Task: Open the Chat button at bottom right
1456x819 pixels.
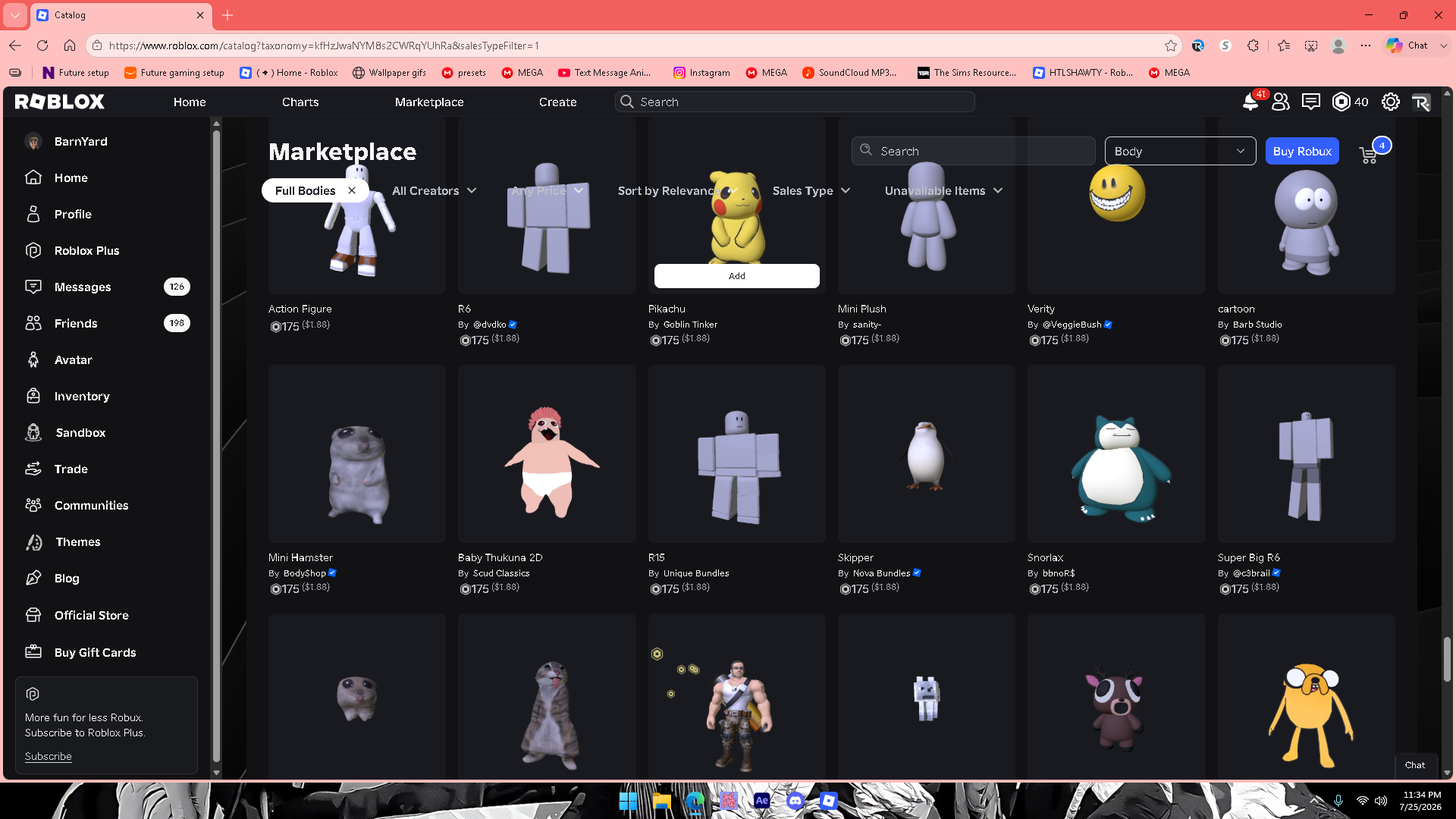Action: (x=1414, y=765)
